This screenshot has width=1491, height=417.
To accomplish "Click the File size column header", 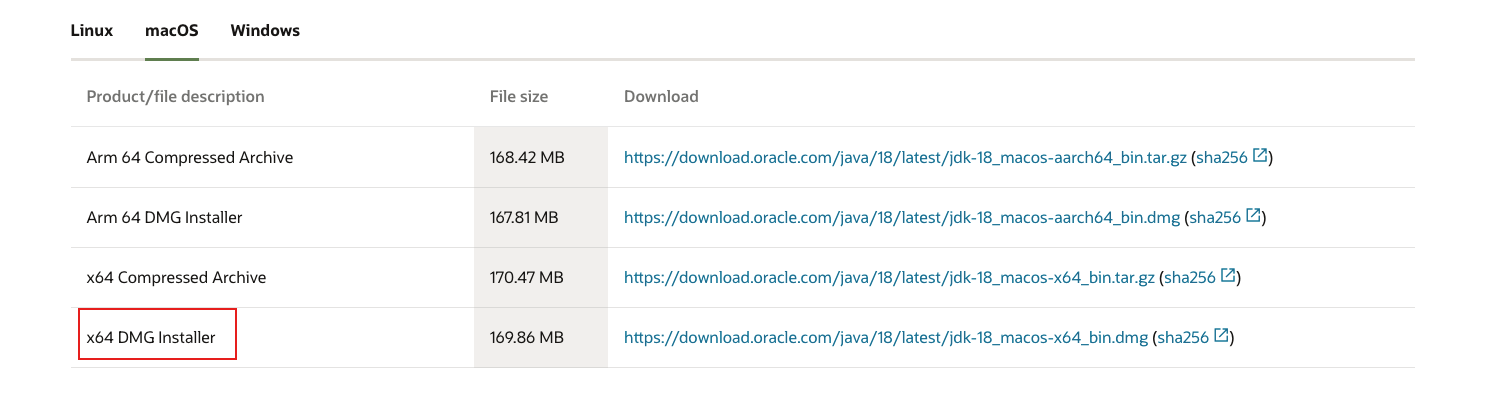I will click(x=519, y=97).
